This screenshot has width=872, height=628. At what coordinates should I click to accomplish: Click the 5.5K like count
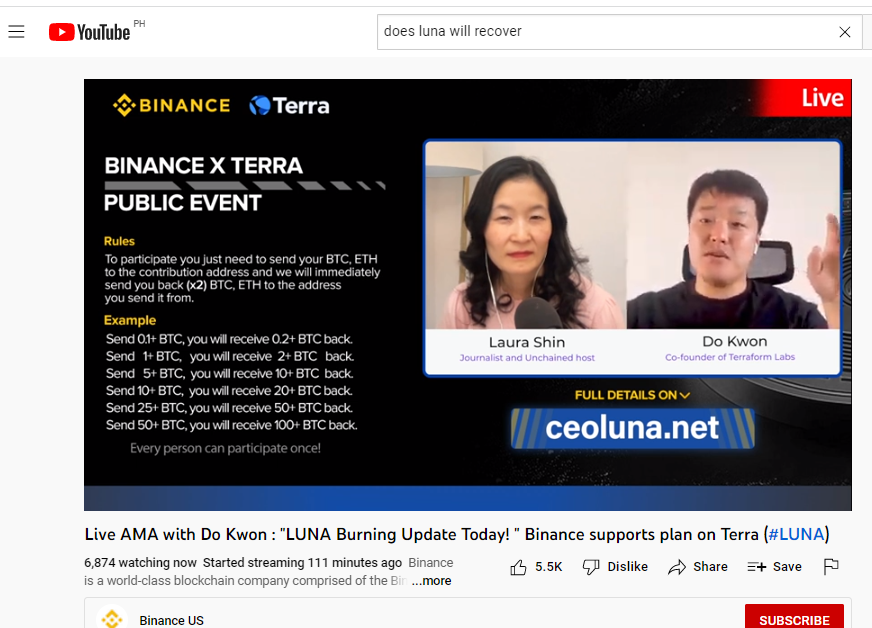pyautogui.click(x=548, y=567)
